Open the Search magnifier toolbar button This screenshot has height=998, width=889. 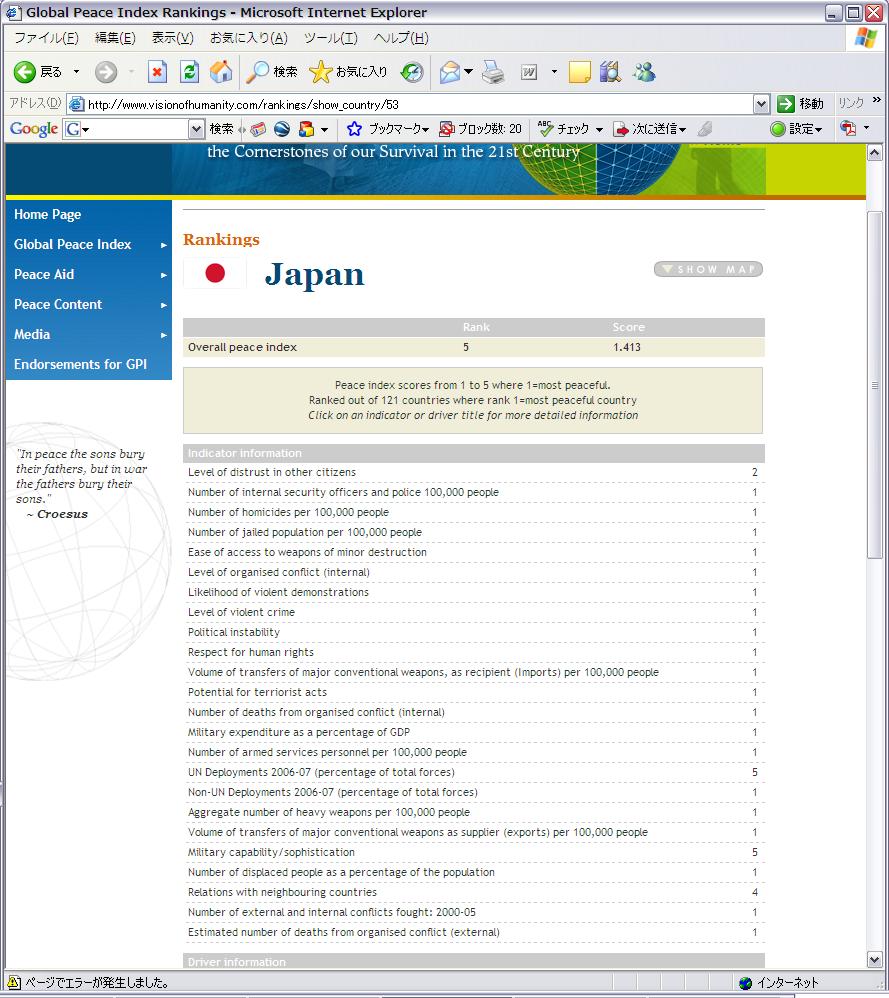click(x=272, y=72)
